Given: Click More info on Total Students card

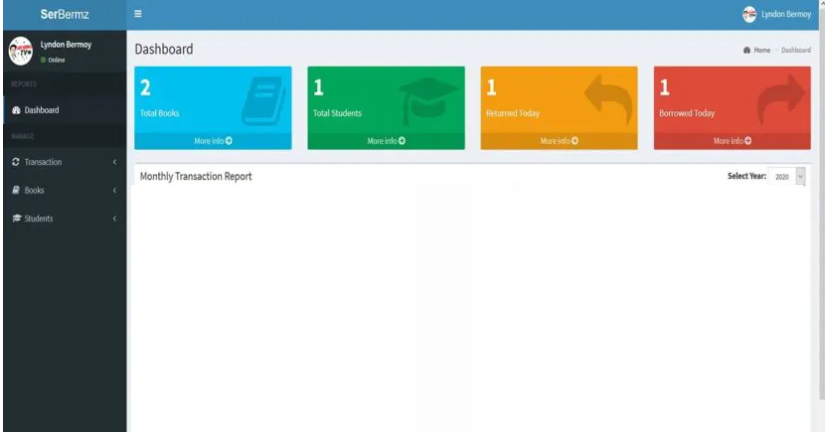Looking at the screenshot, I should coord(386,141).
